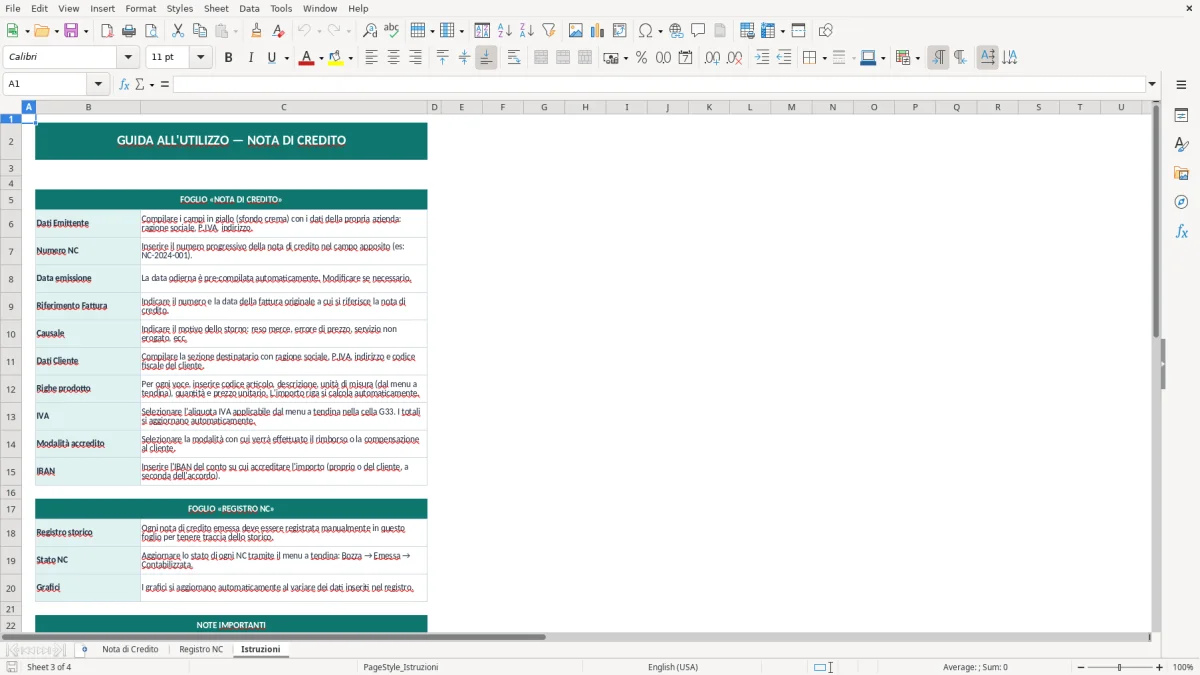Screen dimensions: 1200x675
Task: Activate Clone Formatting paintbrush
Action: [x=257, y=31]
